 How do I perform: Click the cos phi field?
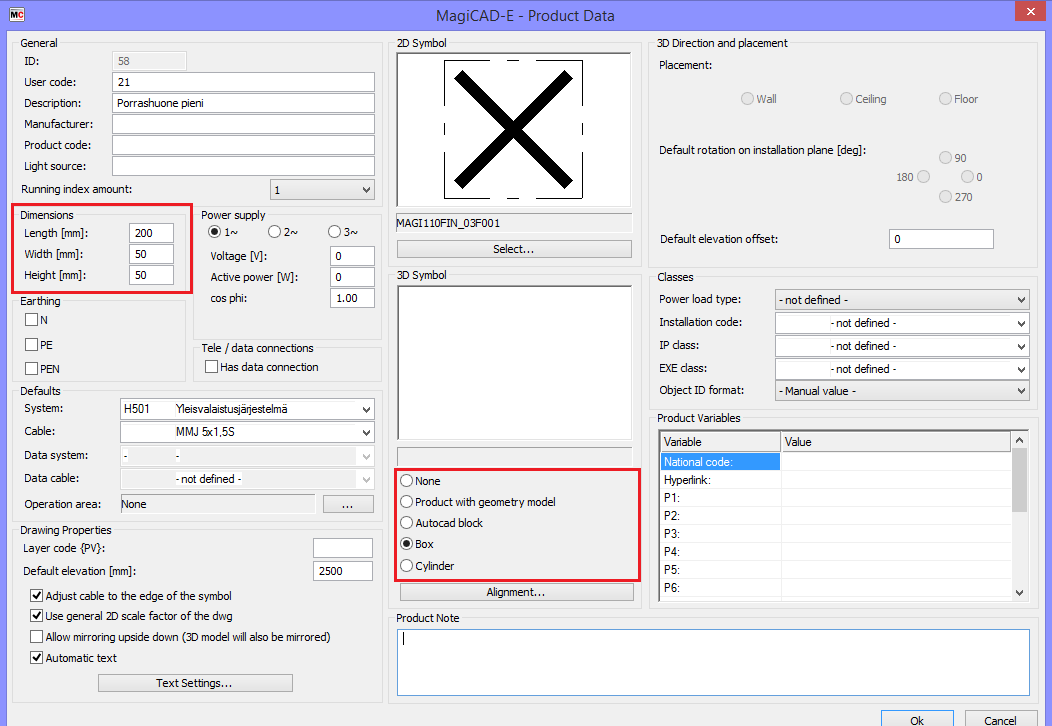pos(352,298)
